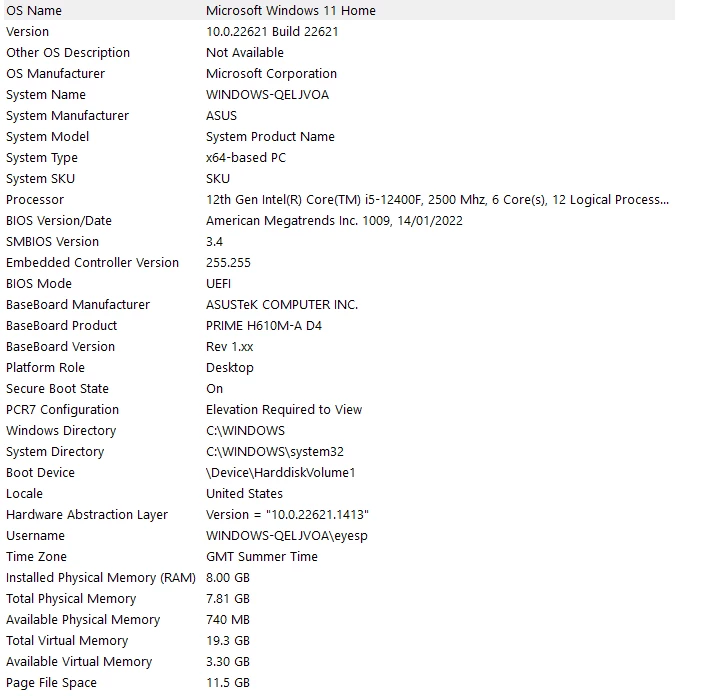Select the Secure Boot State label
719x696 pixels.
(x=57, y=389)
